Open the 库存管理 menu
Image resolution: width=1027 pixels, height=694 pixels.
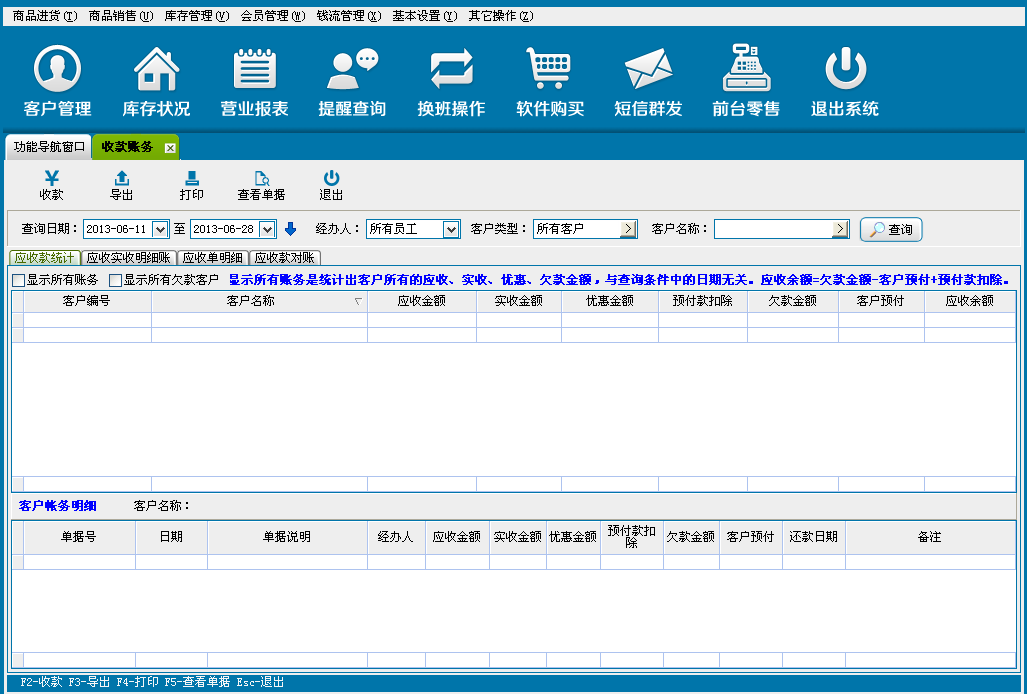click(196, 16)
